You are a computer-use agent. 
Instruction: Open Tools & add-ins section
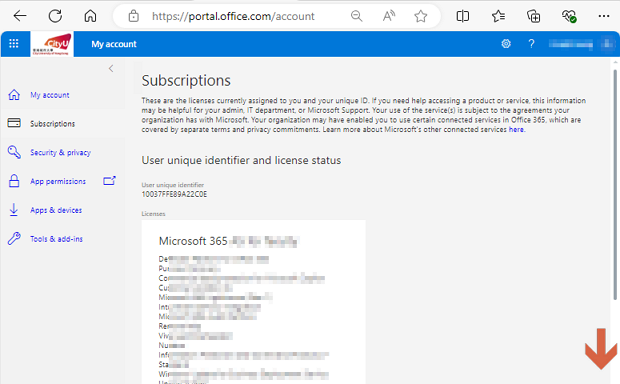click(x=57, y=239)
